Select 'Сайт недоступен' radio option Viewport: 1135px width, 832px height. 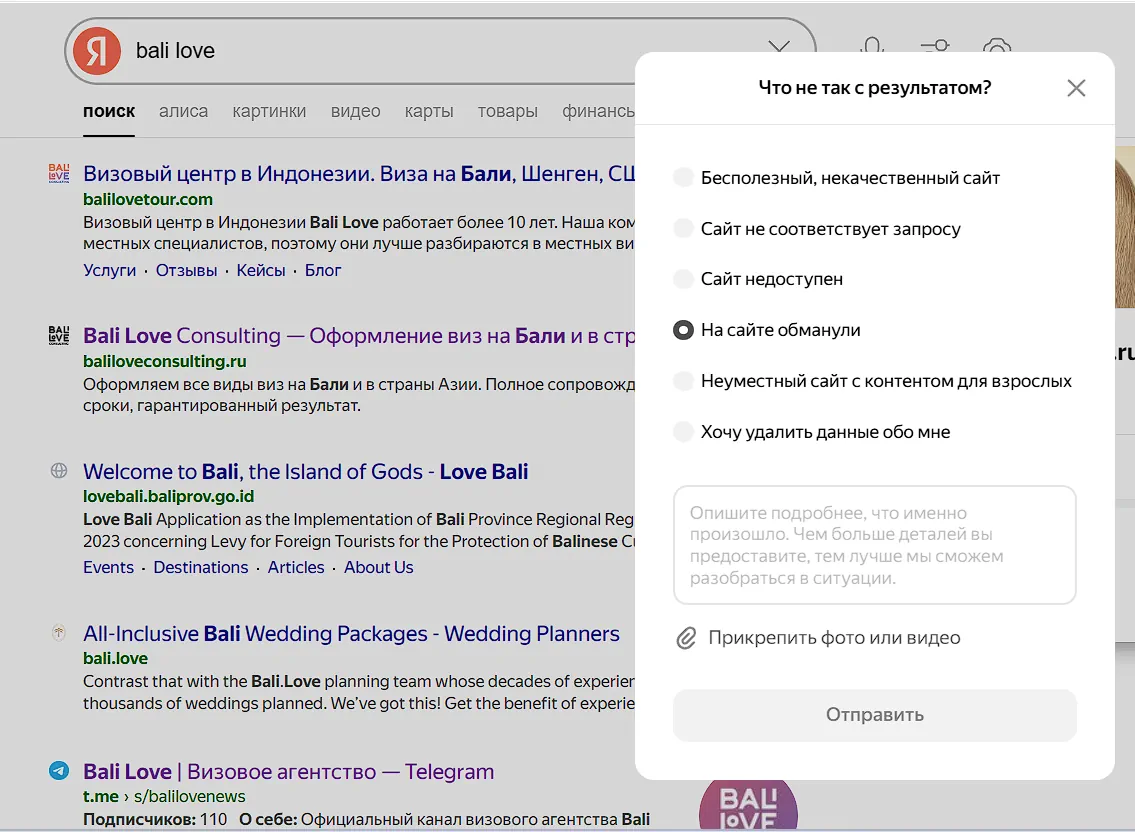click(x=758, y=279)
